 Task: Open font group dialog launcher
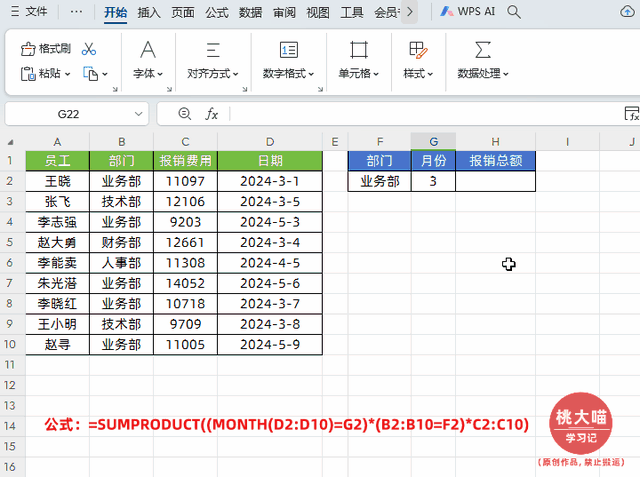click(x=169, y=89)
